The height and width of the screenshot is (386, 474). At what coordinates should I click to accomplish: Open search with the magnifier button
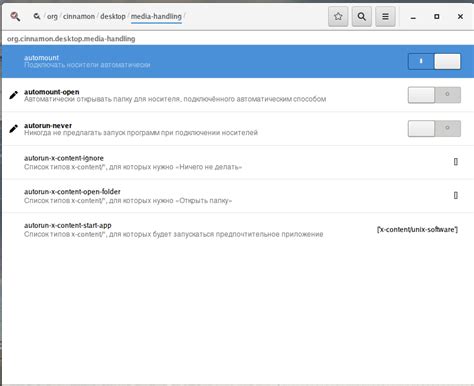click(x=362, y=16)
